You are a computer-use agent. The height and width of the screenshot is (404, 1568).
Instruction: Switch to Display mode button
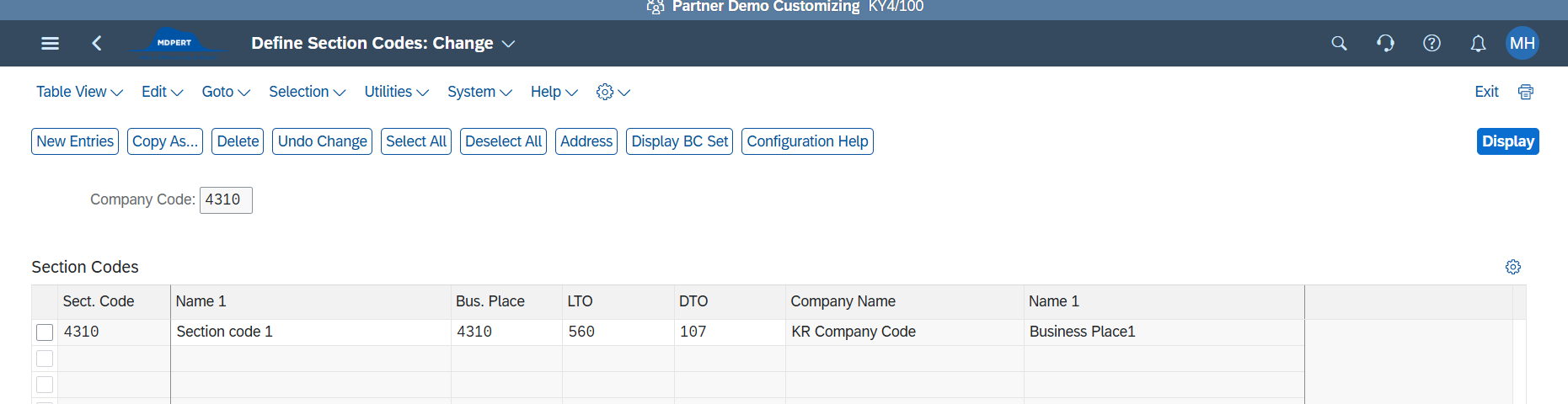point(1508,141)
